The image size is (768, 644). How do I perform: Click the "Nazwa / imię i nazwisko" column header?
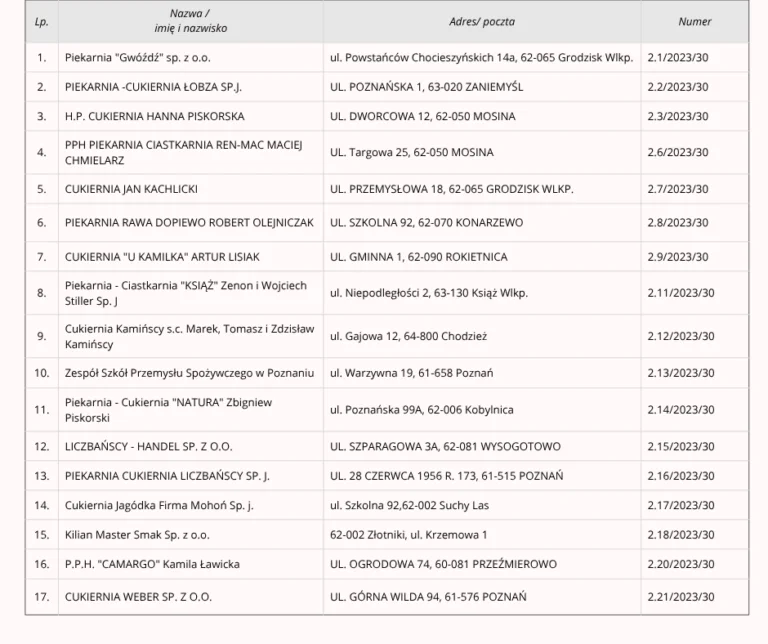(190, 21)
